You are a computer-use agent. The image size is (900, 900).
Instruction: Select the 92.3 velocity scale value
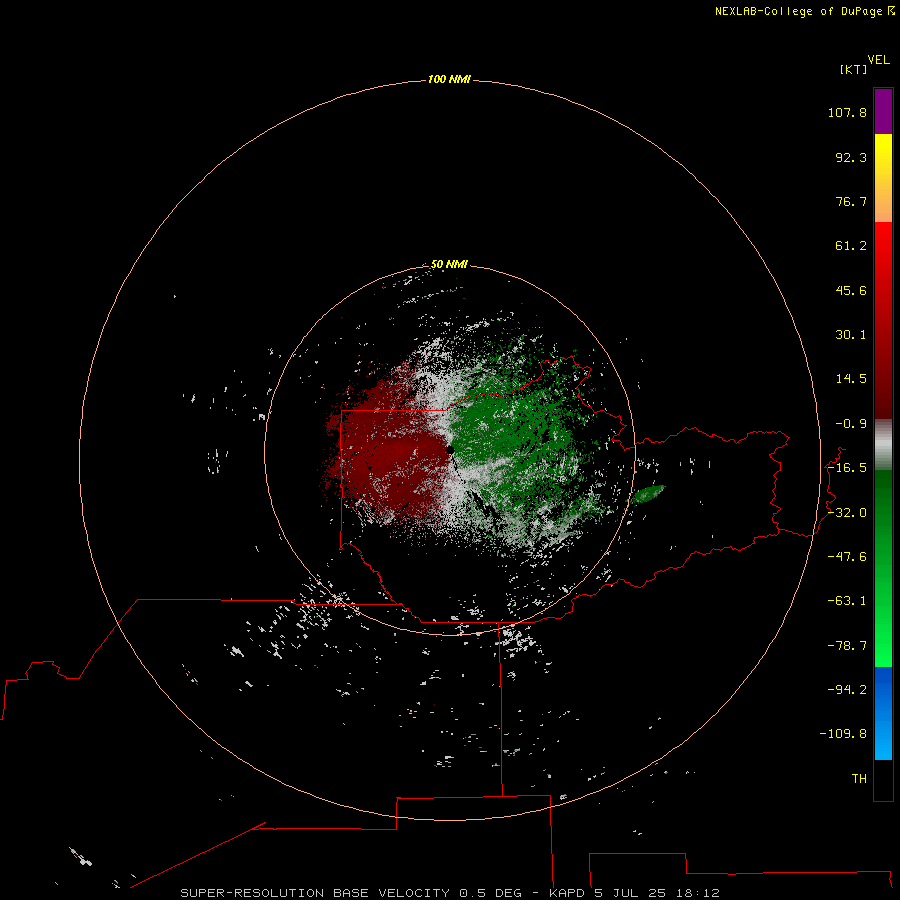point(851,157)
